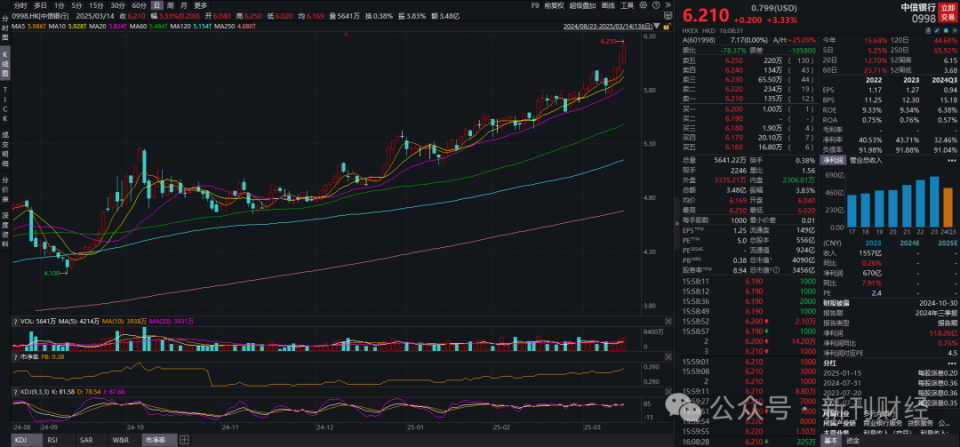Select the 30分 period
The height and width of the screenshot is (447, 960).
click(118, 5)
